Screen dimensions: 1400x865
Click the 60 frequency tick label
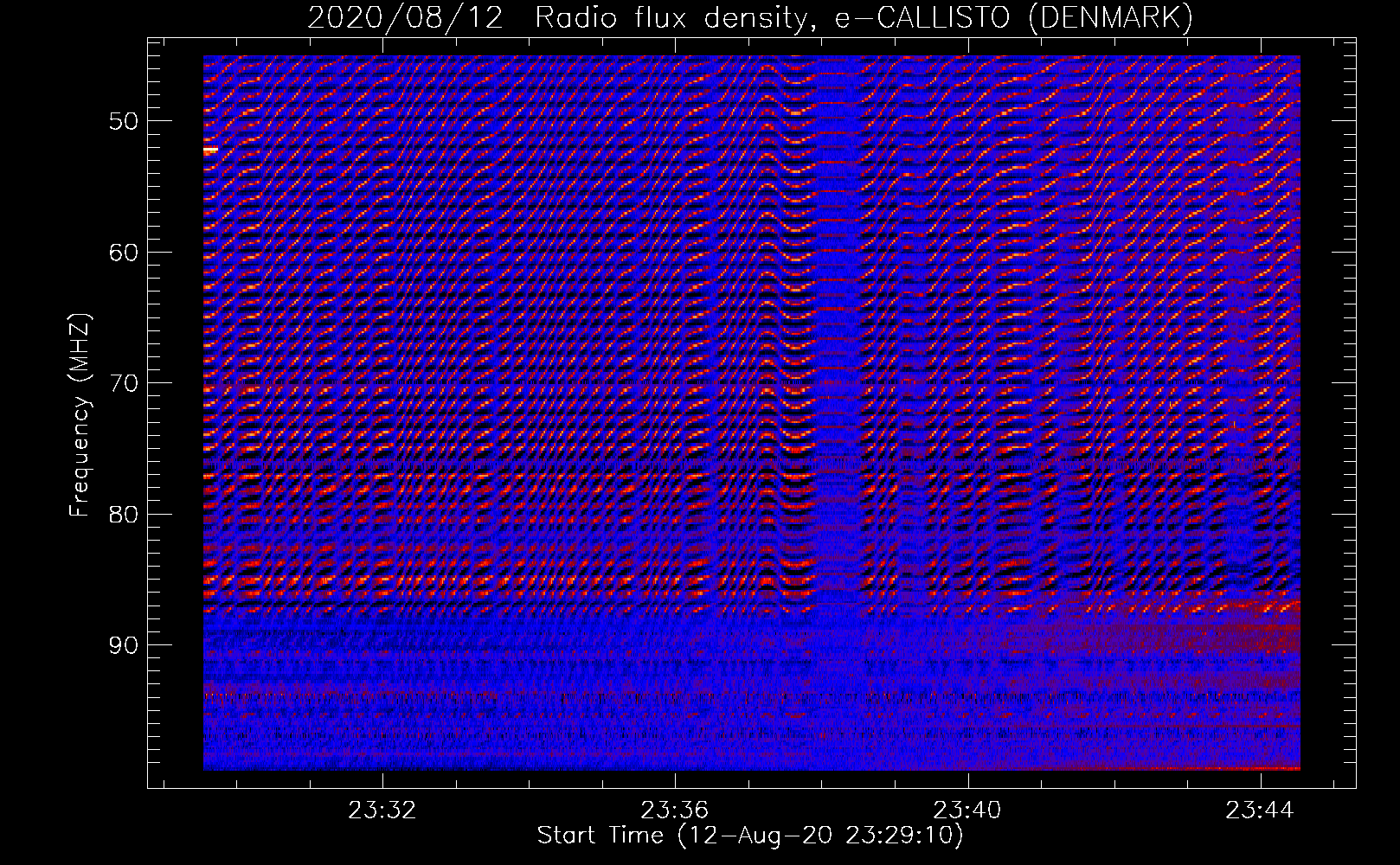point(123,253)
